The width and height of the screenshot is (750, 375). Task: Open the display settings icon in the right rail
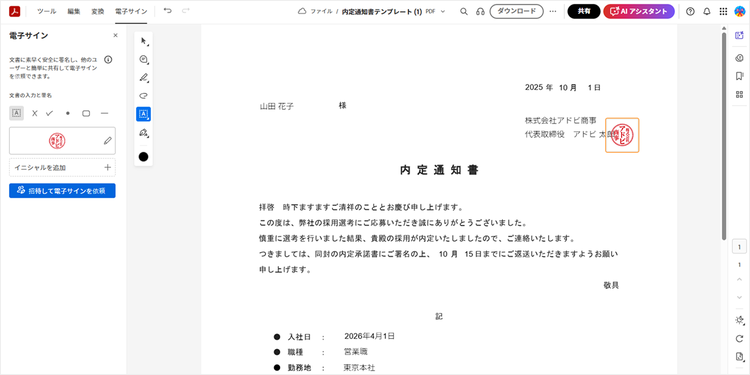(x=739, y=320)
